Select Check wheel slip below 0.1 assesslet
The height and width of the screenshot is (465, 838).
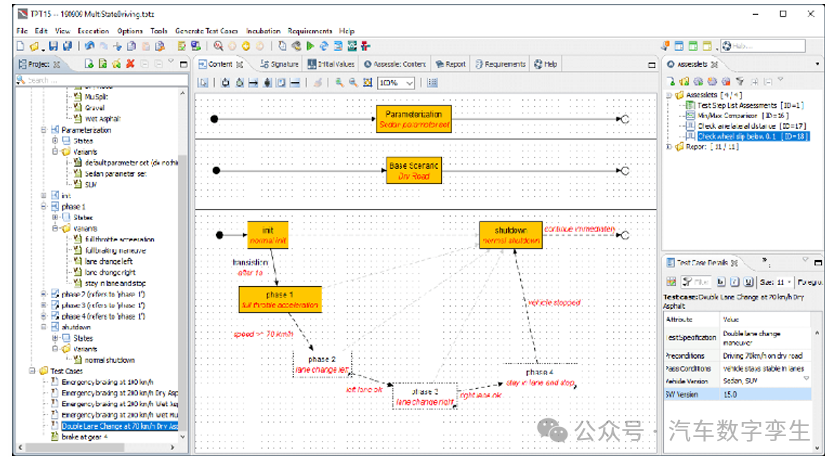click(753, 136)
